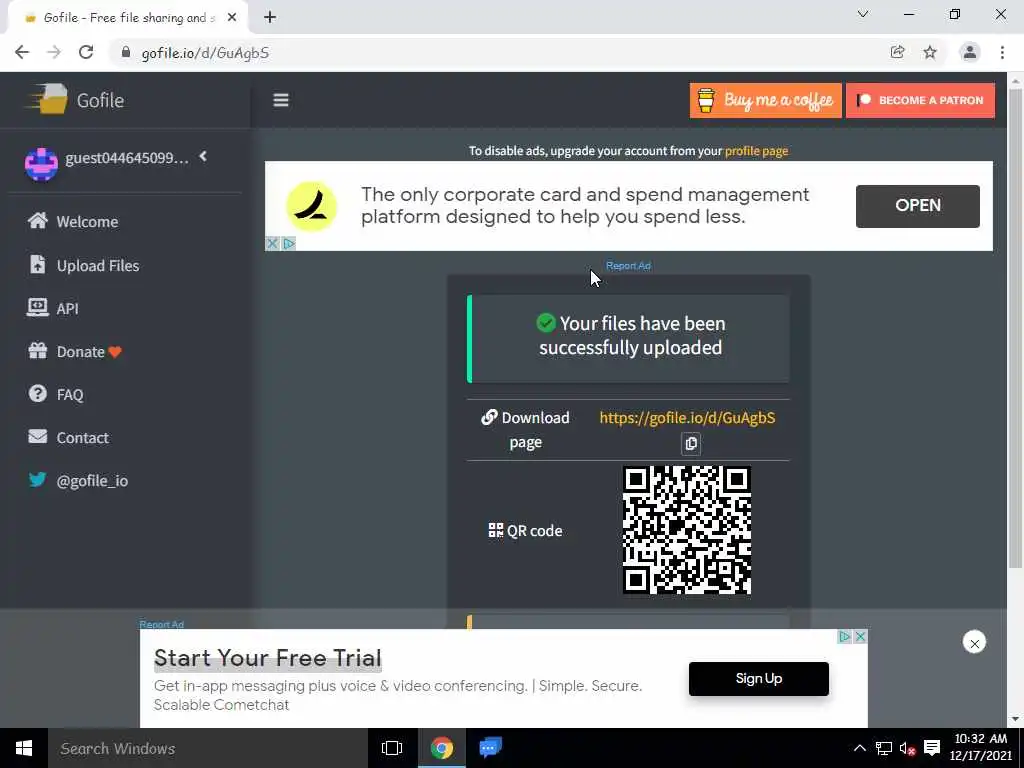Click the top Report Ad link
This screenshot has width=1024, height=768.
pyautogui.click(x=628, y=266)
